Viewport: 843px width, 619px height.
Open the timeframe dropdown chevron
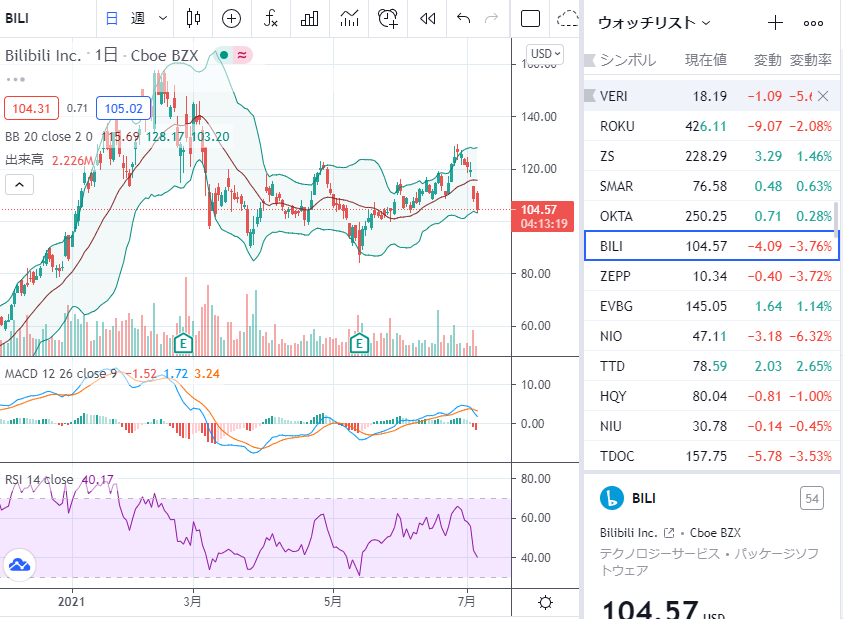(x=163, y=19)
